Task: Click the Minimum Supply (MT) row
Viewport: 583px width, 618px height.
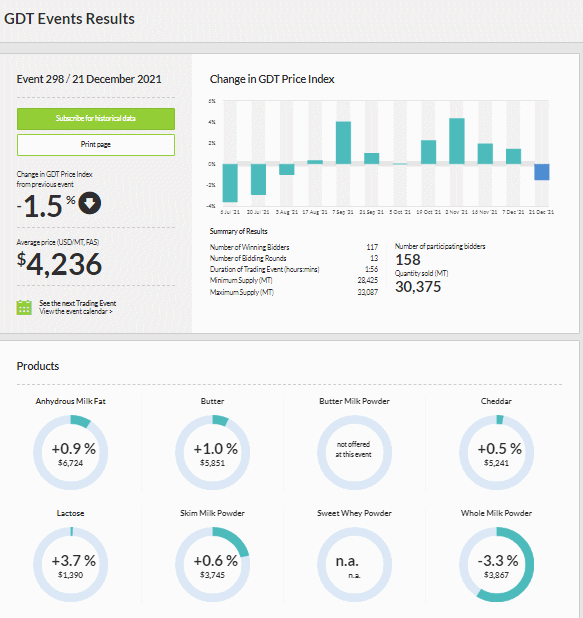Action: [x=294, y=280]
